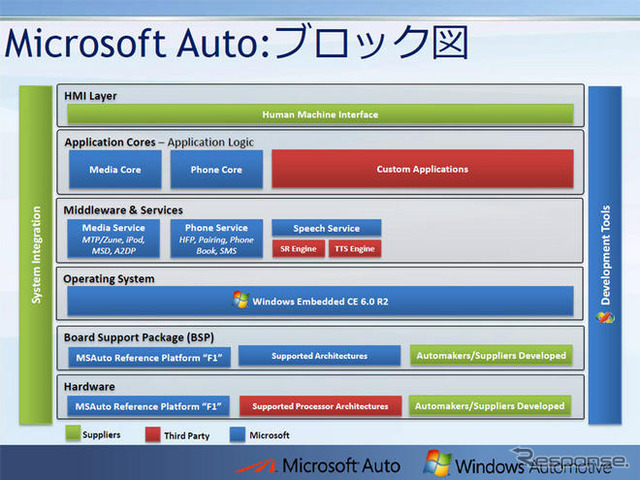
Task: Select the Phone Core block
Action: click(216, 169)
